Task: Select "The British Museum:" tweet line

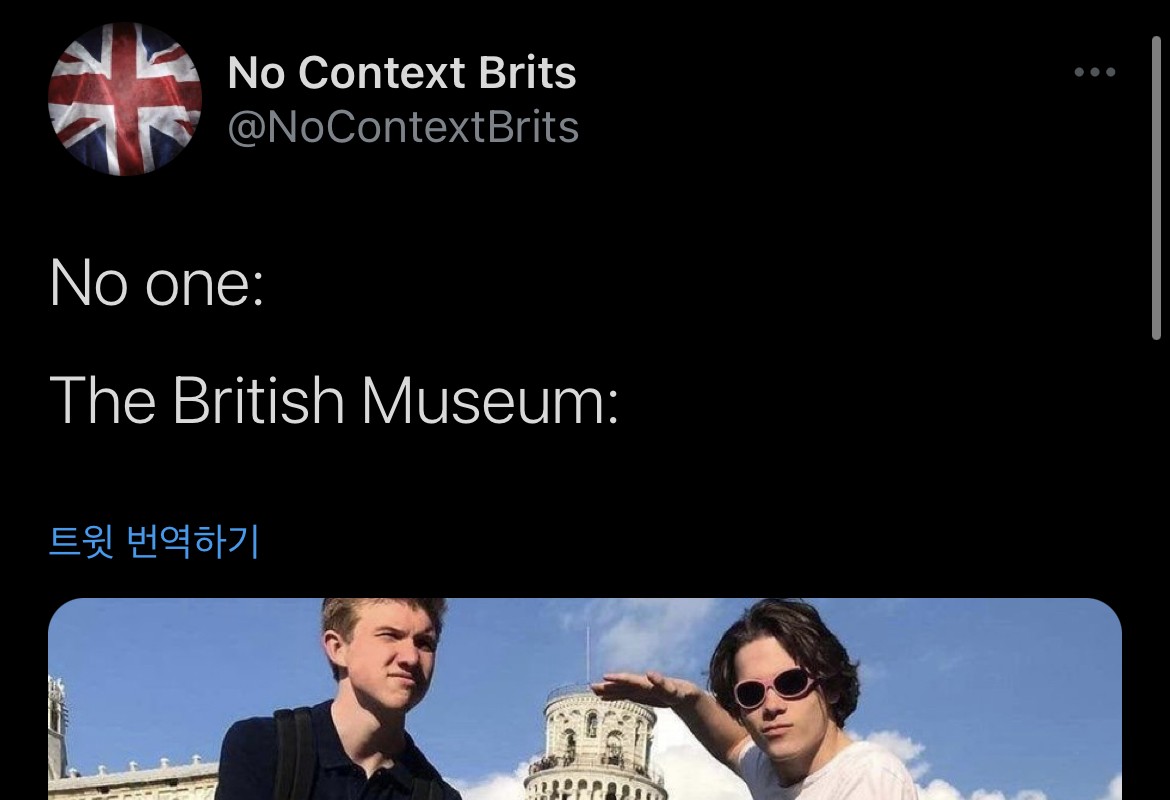Action: (333, 400)
